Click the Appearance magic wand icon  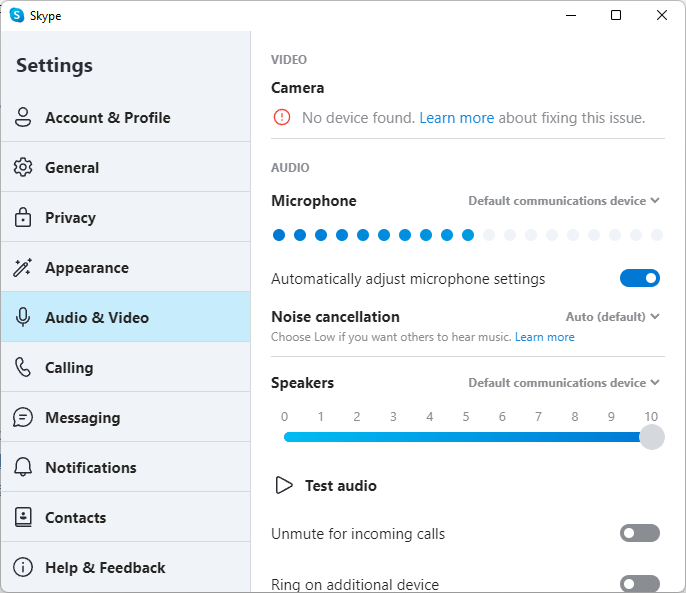[23, 267]
